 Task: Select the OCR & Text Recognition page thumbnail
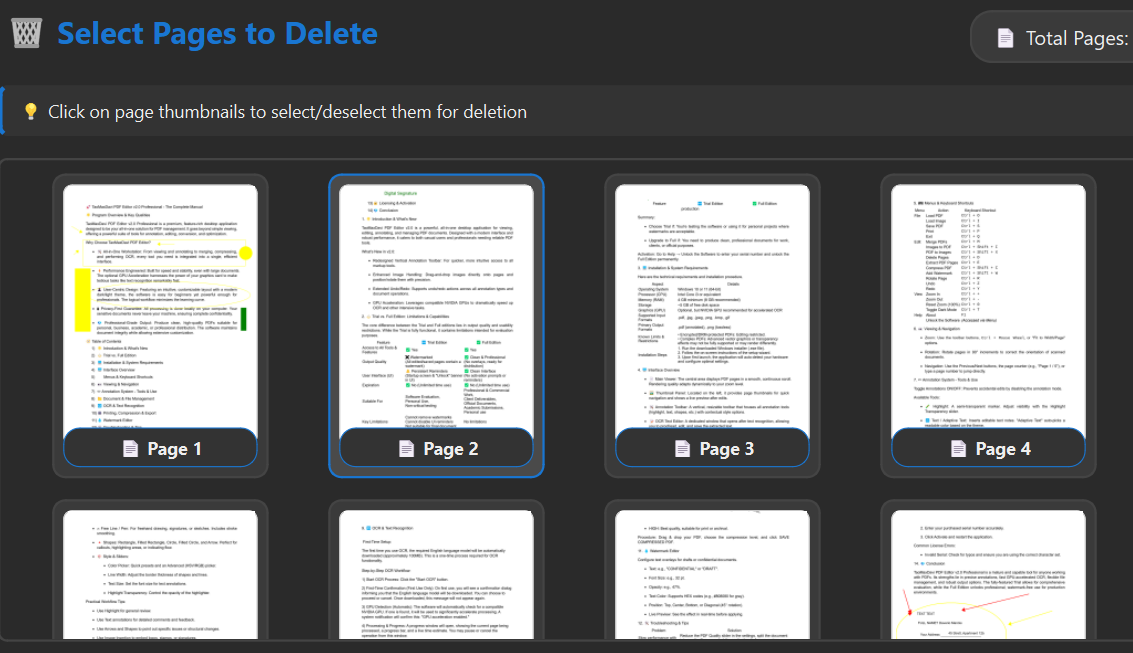coord(436,575)
